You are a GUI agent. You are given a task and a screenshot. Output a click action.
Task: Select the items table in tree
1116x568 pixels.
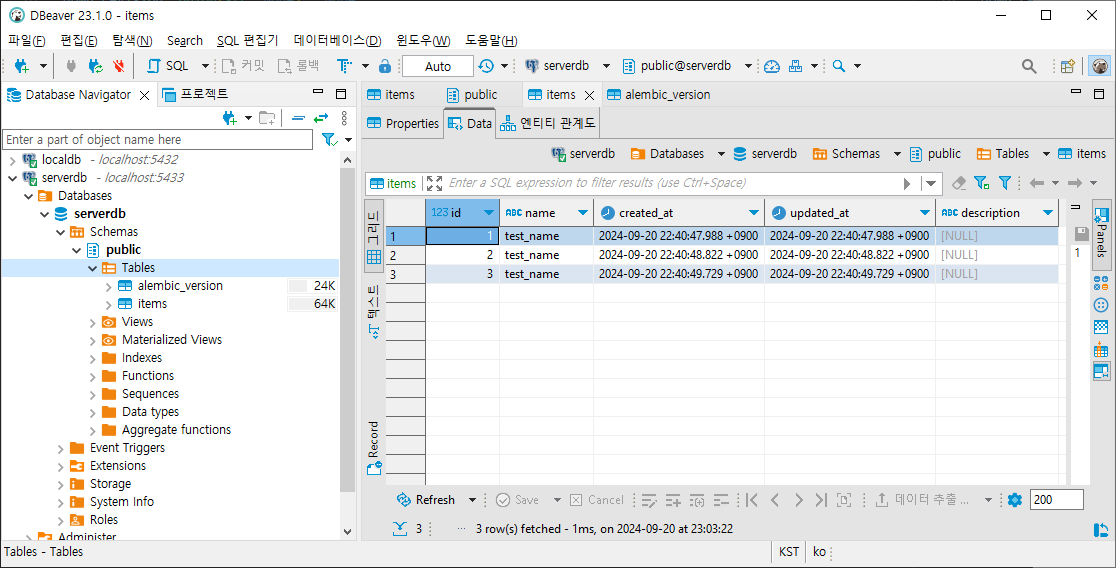pos(152,304)
